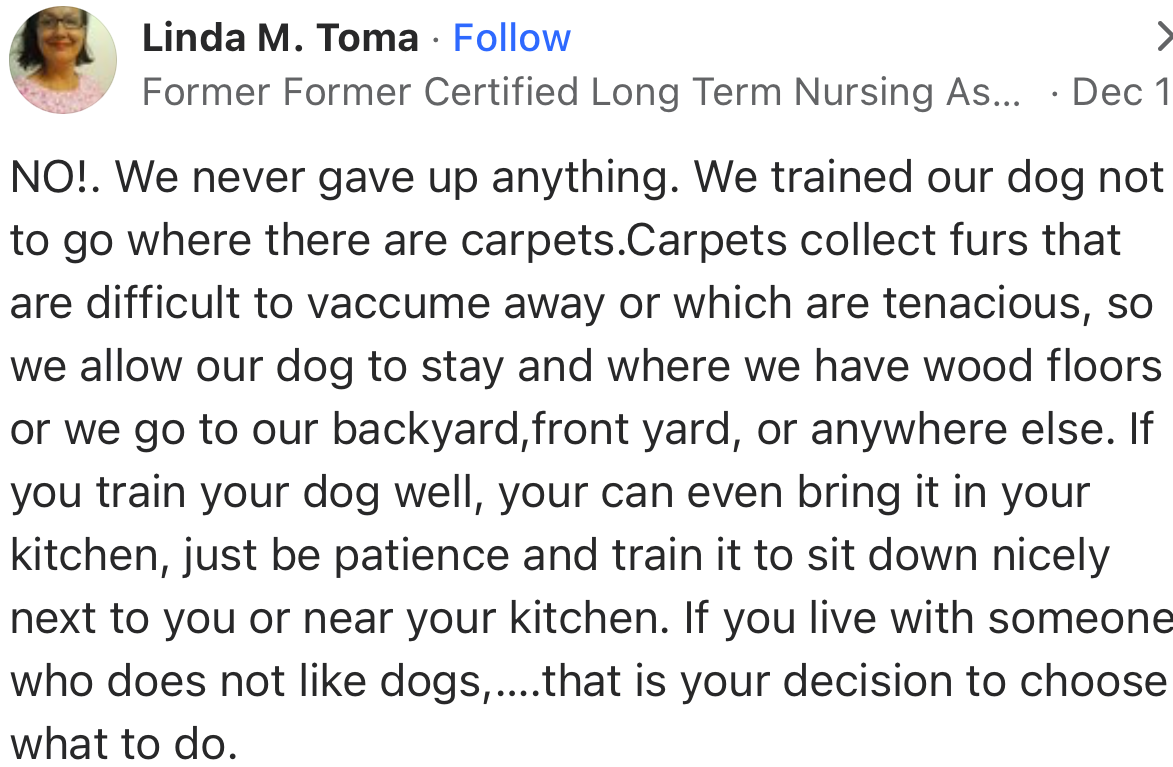Click the word "NO!." starting the answer
The image size is (1173, 767).
click(58, 177)
